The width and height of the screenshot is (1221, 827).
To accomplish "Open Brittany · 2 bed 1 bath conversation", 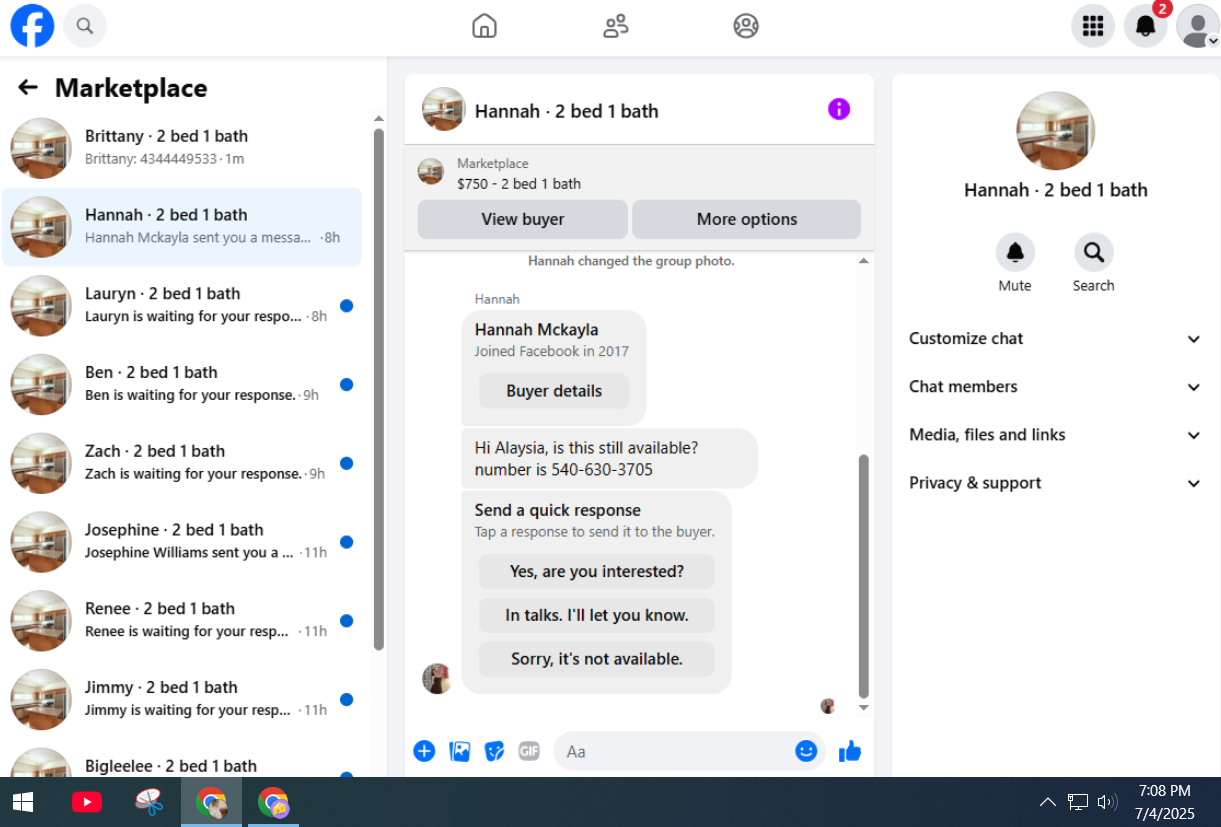I will (182, 148).
